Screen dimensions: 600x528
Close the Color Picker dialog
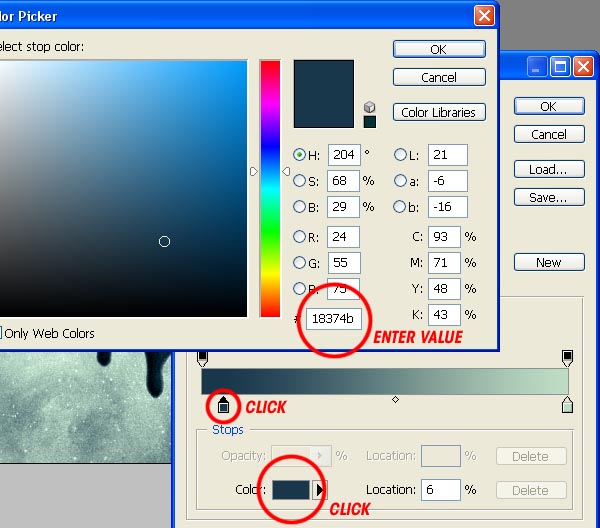tap(484, 16)
